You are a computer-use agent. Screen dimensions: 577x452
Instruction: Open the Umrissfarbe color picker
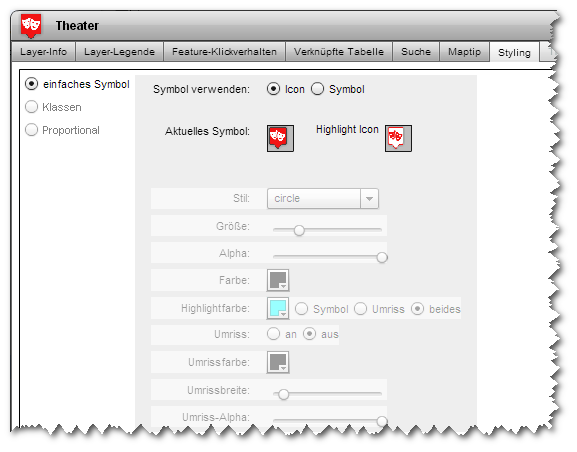click(278, 363)
